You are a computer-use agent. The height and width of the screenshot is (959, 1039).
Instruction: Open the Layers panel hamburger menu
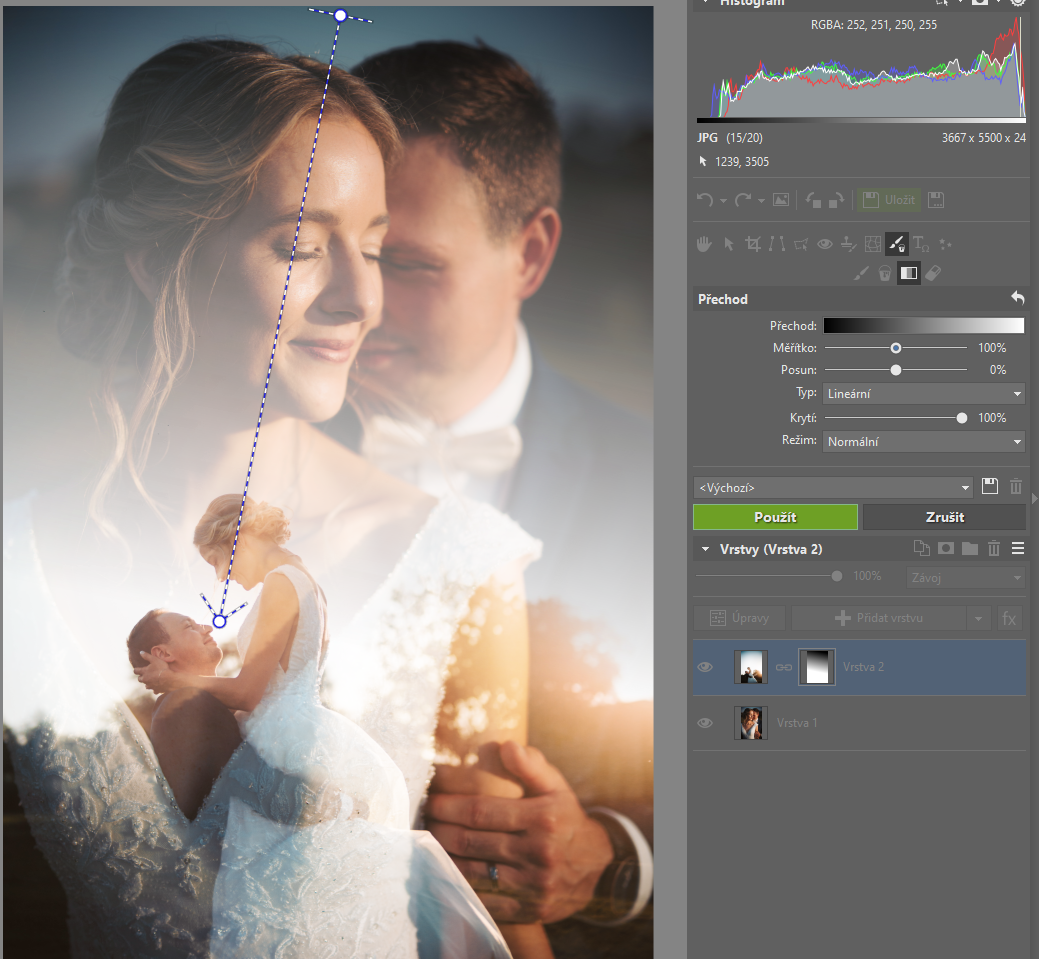click(x=1018, y=548)
